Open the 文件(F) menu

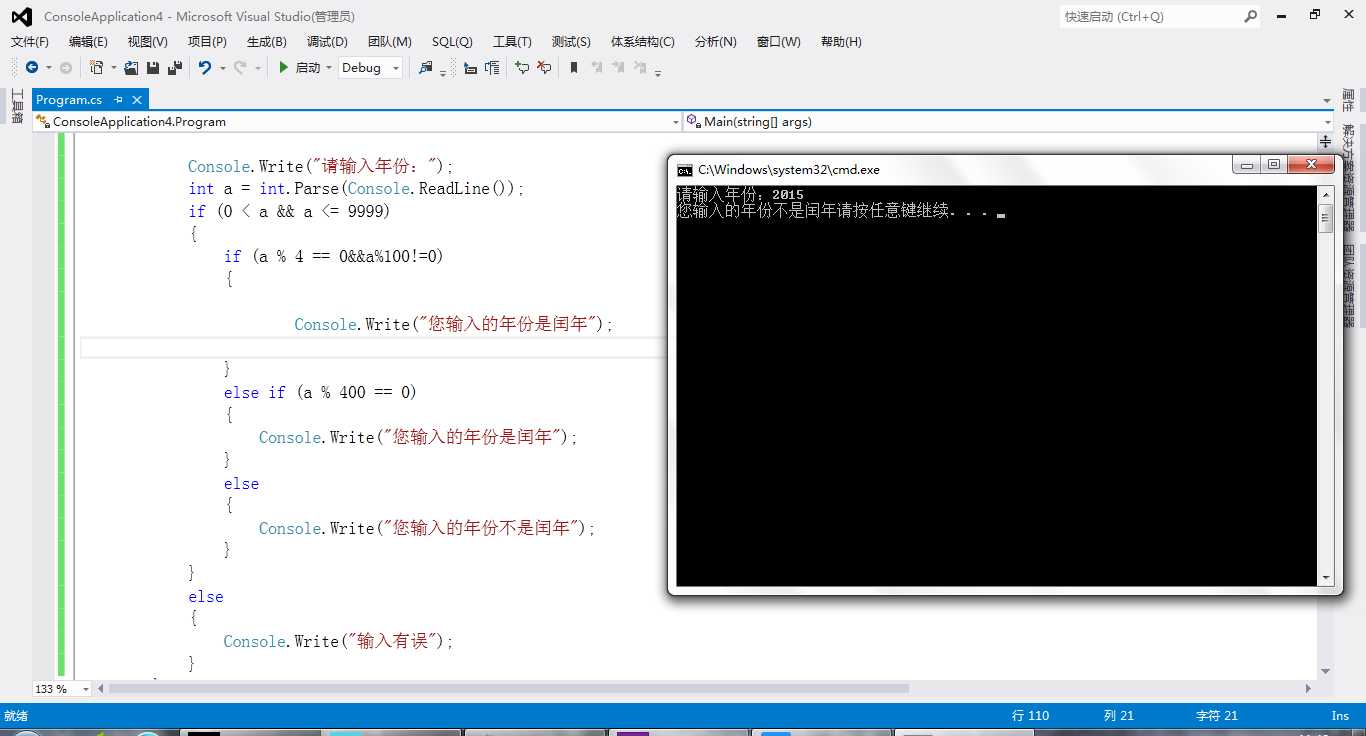coord(30,42)
